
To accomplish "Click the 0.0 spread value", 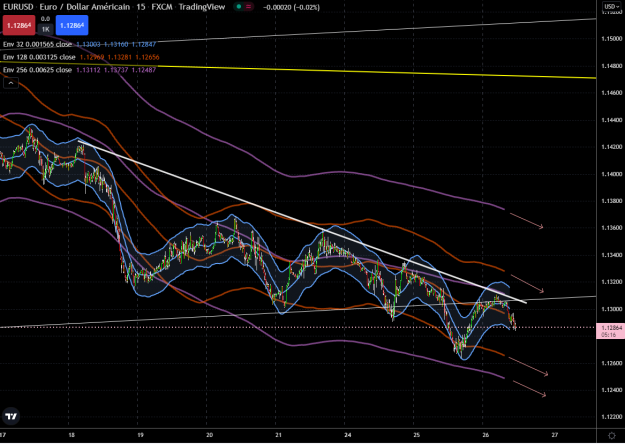I will pyautogui.click(x=45, y=19).
